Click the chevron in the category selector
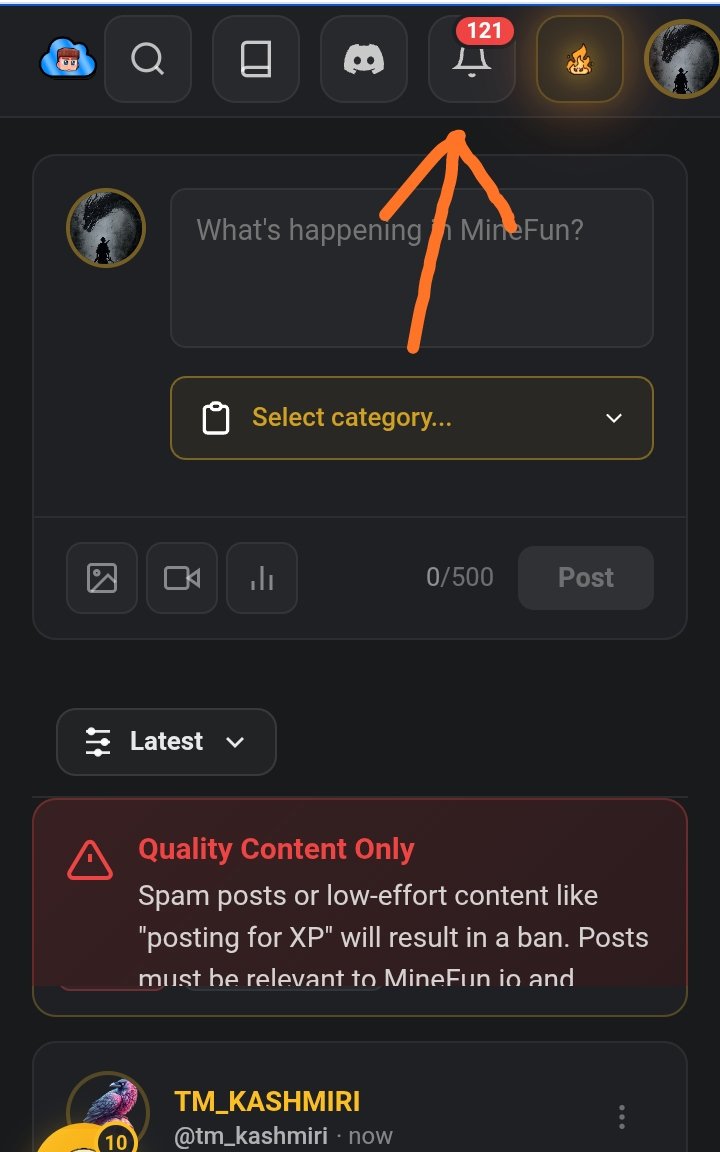Viewport: 720px width, 1152px height. 613,418
